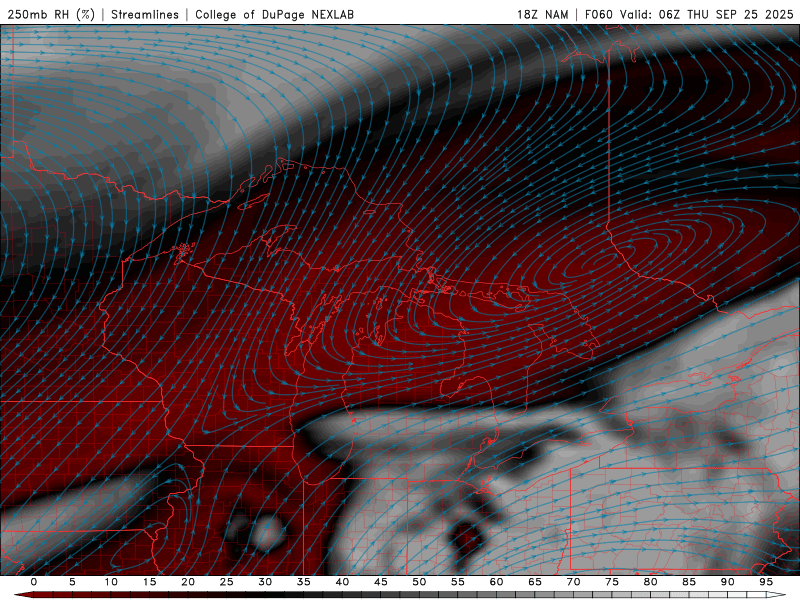Click the '250mb RH (%)' title text

(51, 14)
